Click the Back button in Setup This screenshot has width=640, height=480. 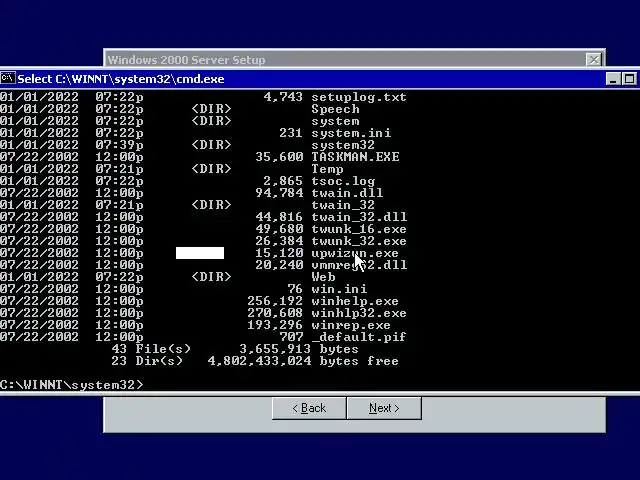tap(309, 408)
